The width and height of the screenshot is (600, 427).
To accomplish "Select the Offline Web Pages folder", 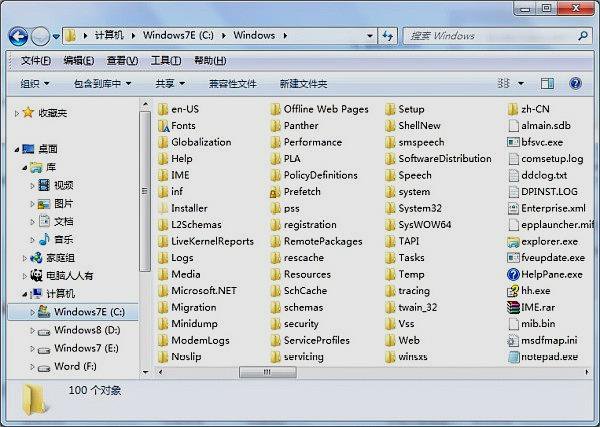I will 319,109.
